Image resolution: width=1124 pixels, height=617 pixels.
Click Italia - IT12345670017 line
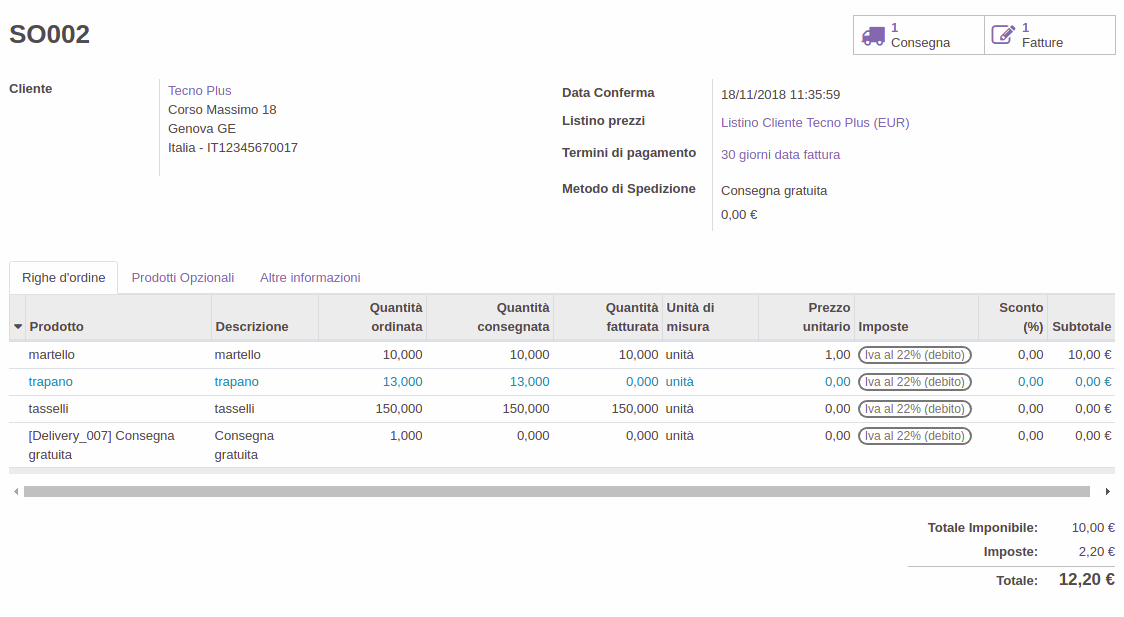pyautogui.click(x=233, y=148)
